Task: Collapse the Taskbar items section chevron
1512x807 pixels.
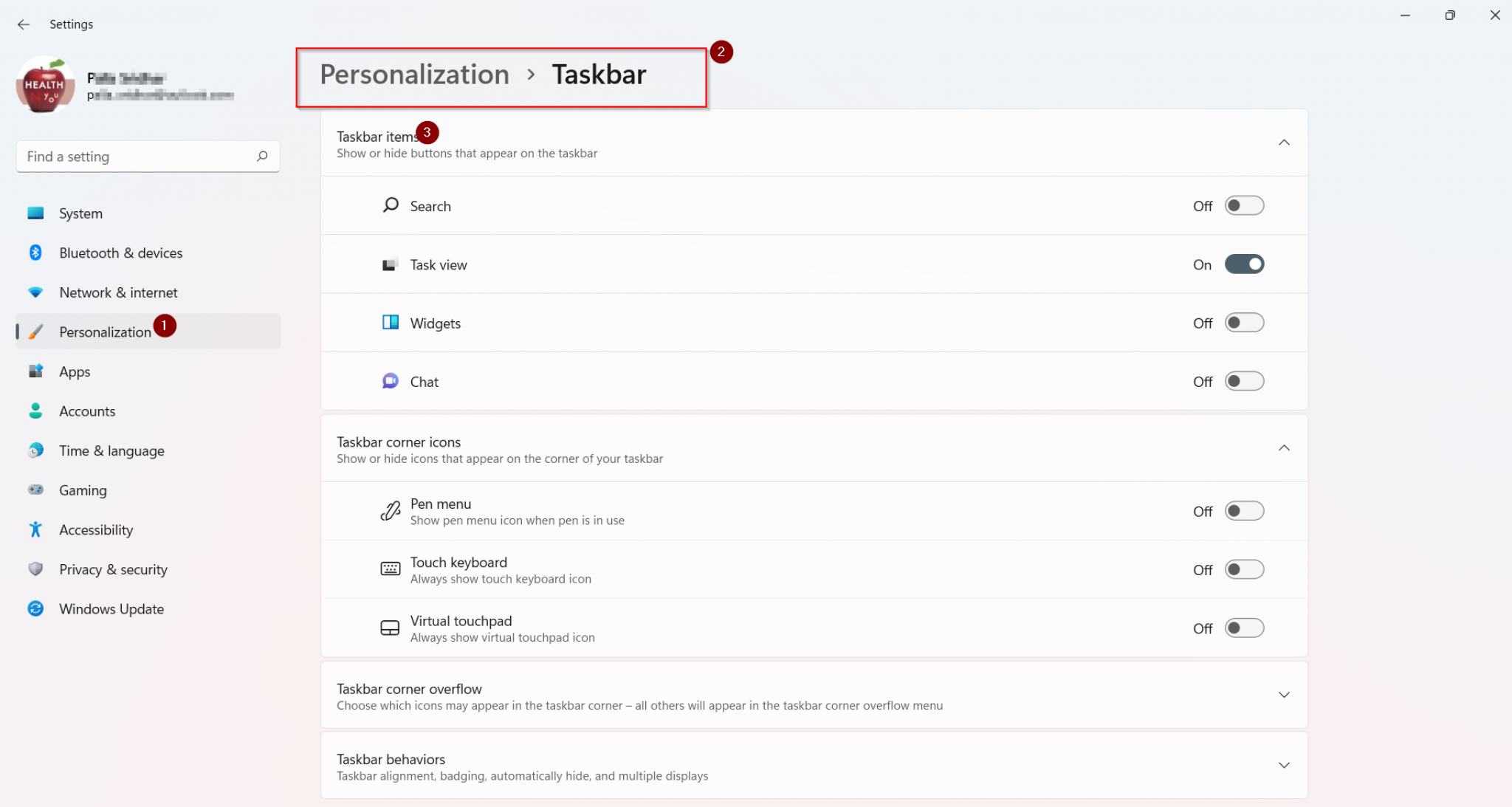Action: tap(1284, 142)
